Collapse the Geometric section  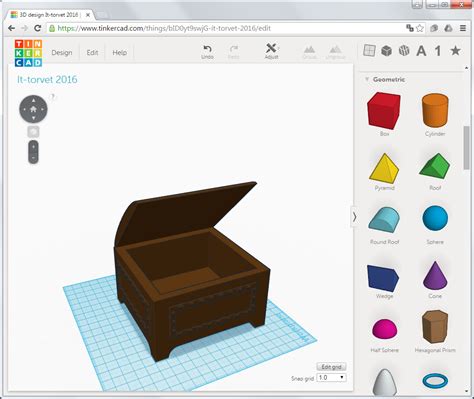(x=367, y=79)
